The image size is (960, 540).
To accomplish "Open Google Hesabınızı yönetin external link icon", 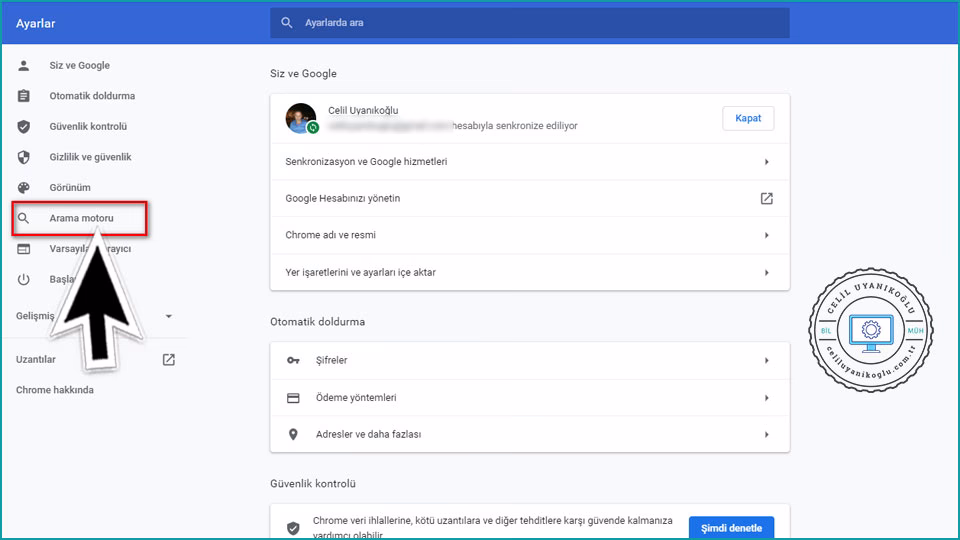I will click(x=766, y=198).
